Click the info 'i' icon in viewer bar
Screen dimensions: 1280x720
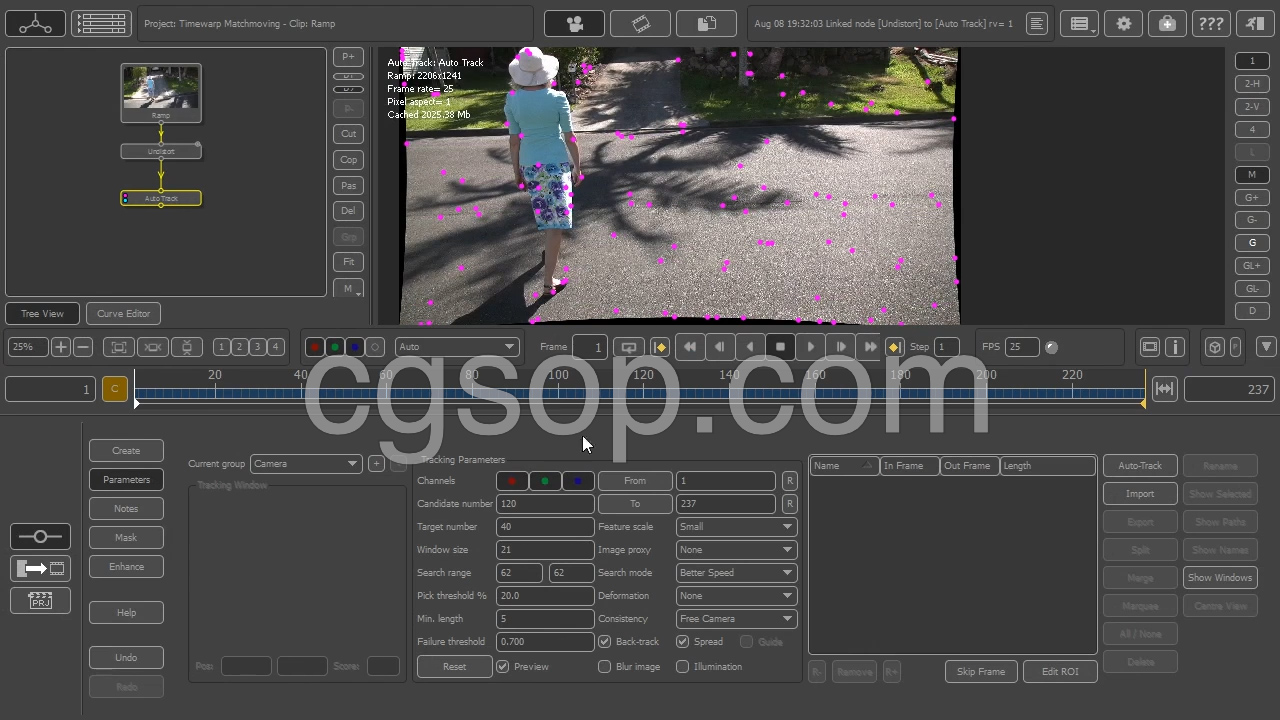pyautogui.click(x=1175, y=347)
